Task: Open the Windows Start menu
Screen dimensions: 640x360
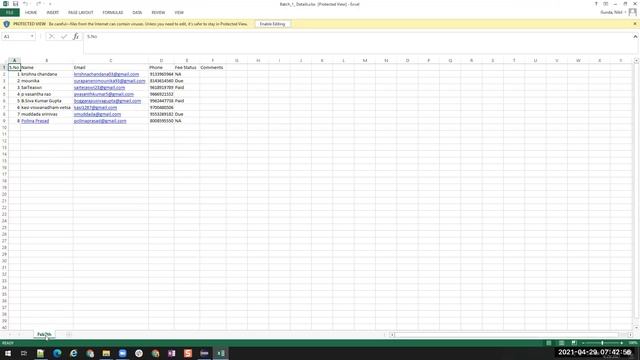Action: point(8,353)
